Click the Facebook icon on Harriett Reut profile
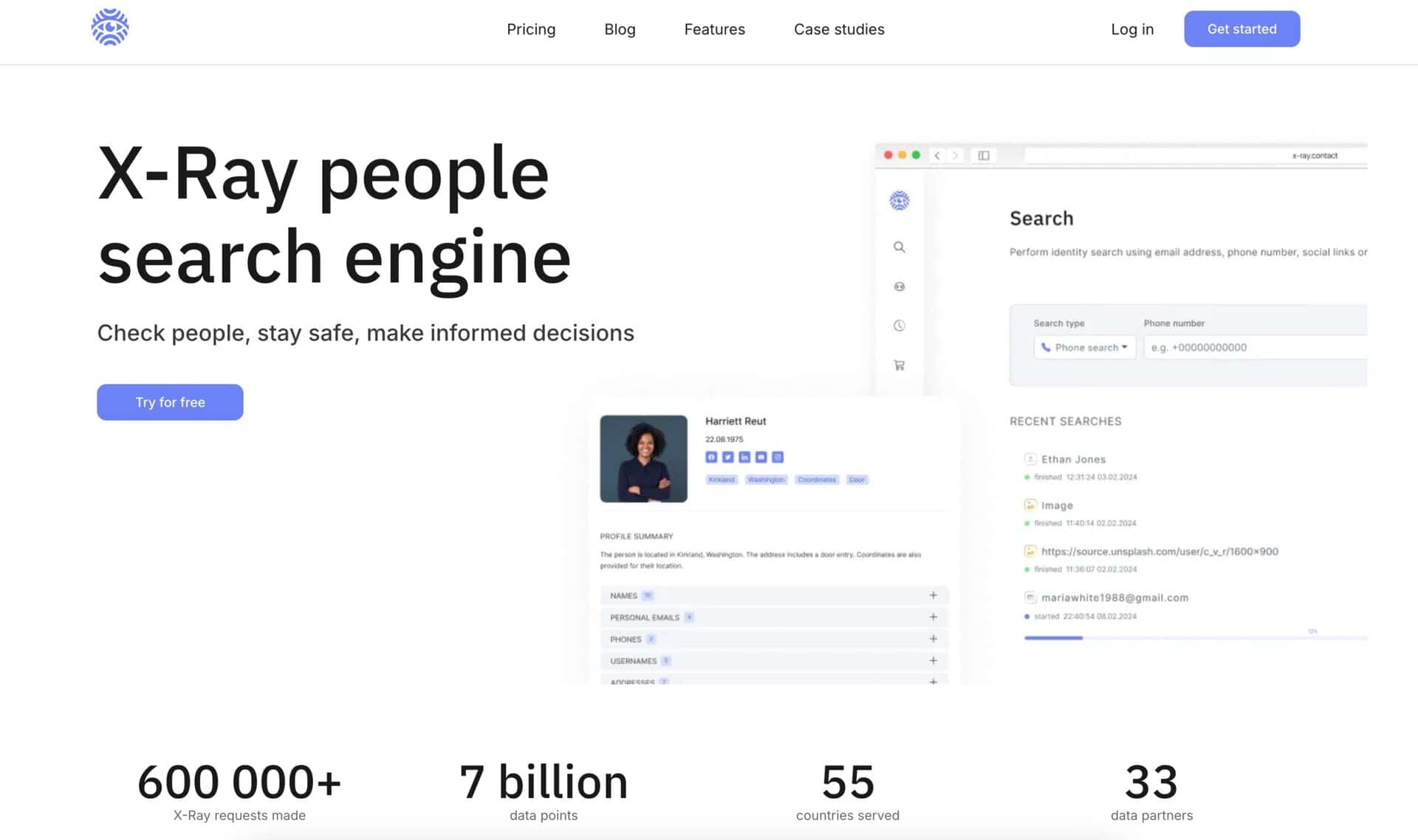This screenshot has width=1418, height=840. (x=711, y=458)
